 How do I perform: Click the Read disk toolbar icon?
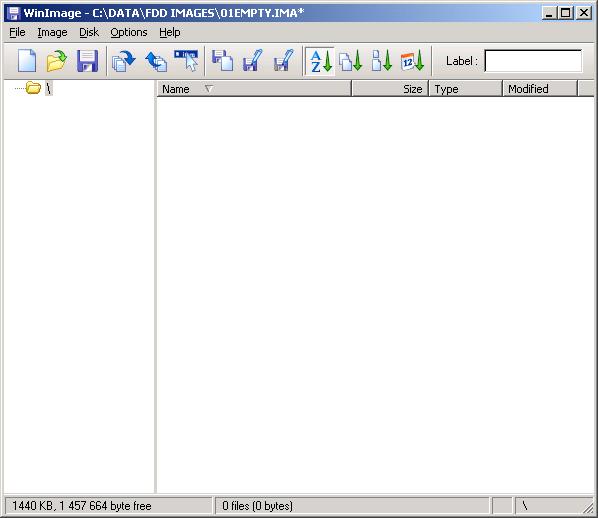coord(124,61)
